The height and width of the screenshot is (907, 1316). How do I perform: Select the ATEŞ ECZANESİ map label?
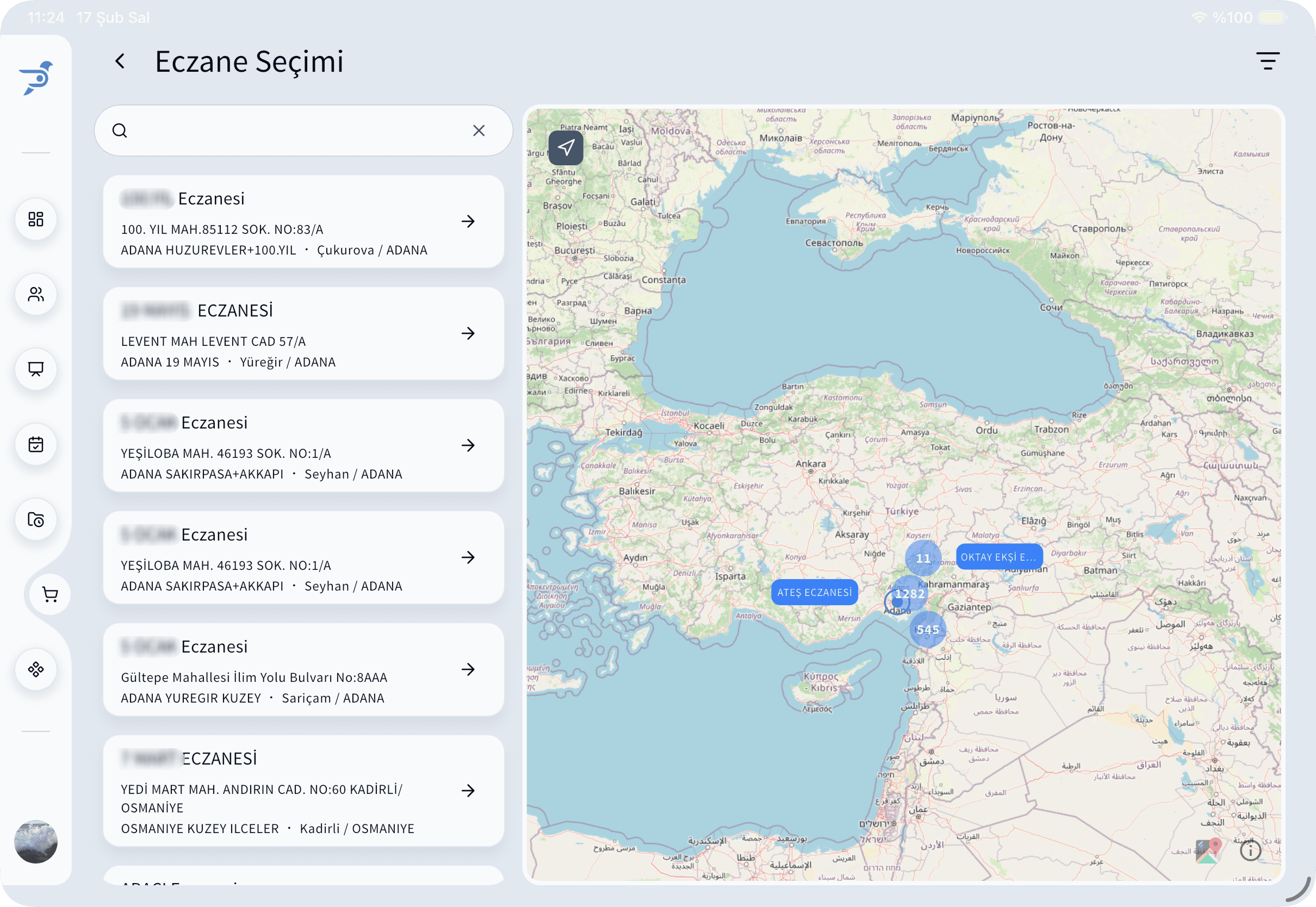pyautogui.click(x=814, y=593)
